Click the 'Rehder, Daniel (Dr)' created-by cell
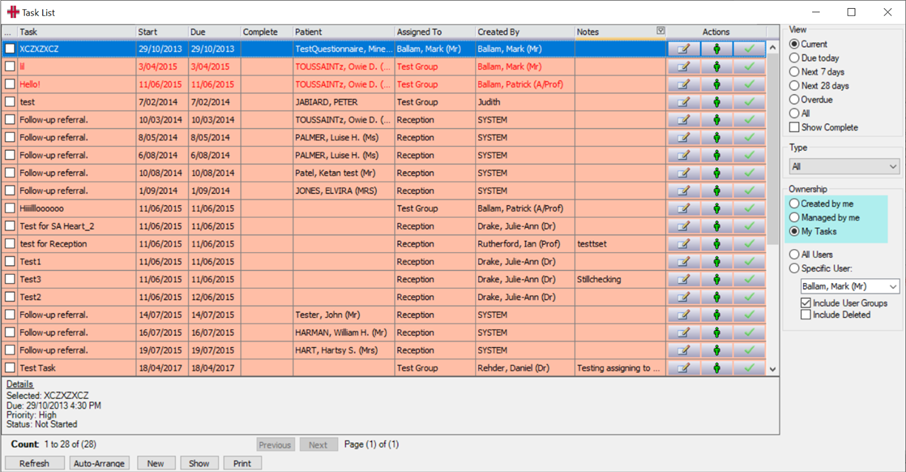 point(525,368)
